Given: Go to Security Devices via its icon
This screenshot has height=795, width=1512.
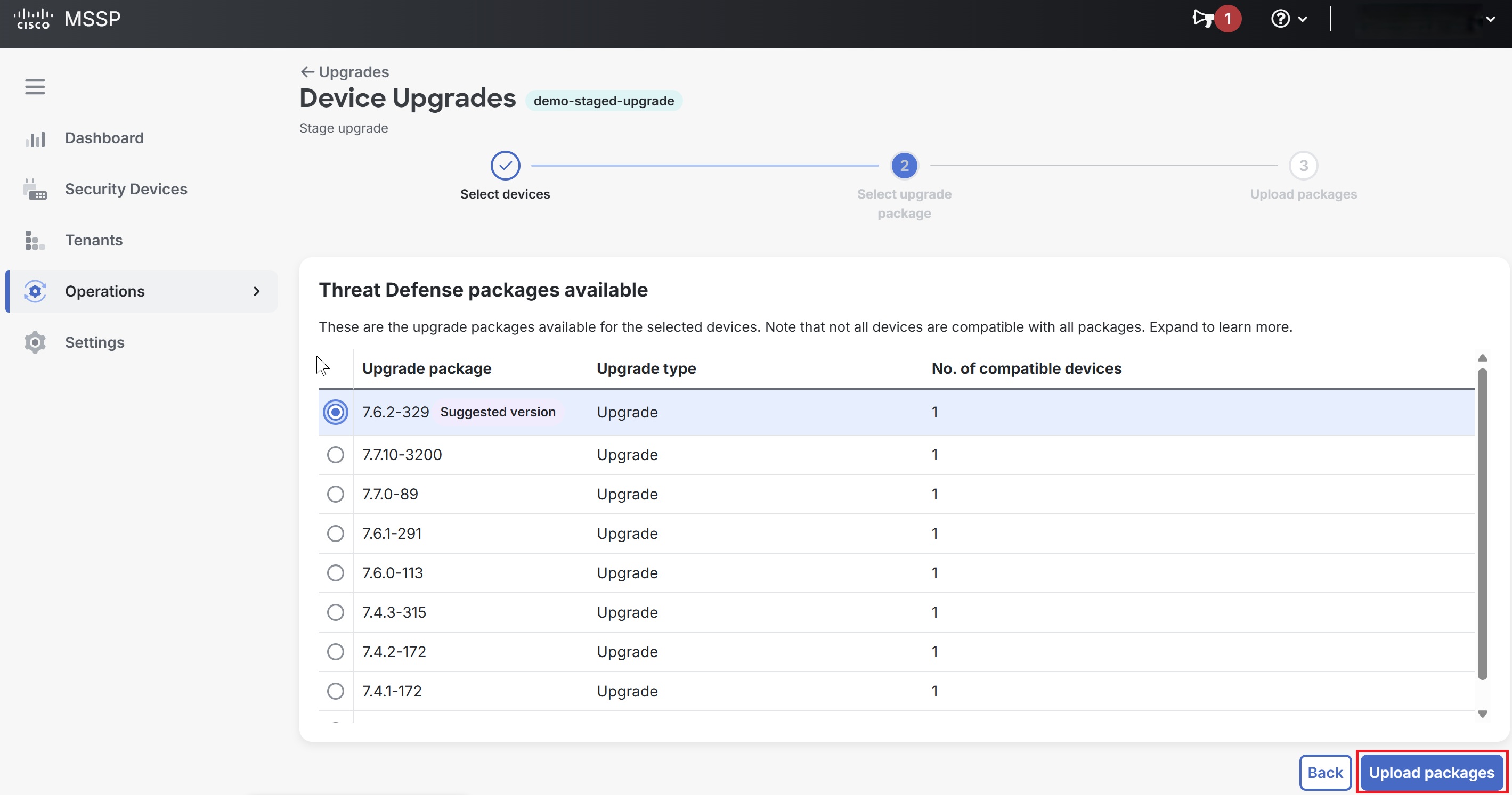Looking at the screenshot, I should [35, 188].
